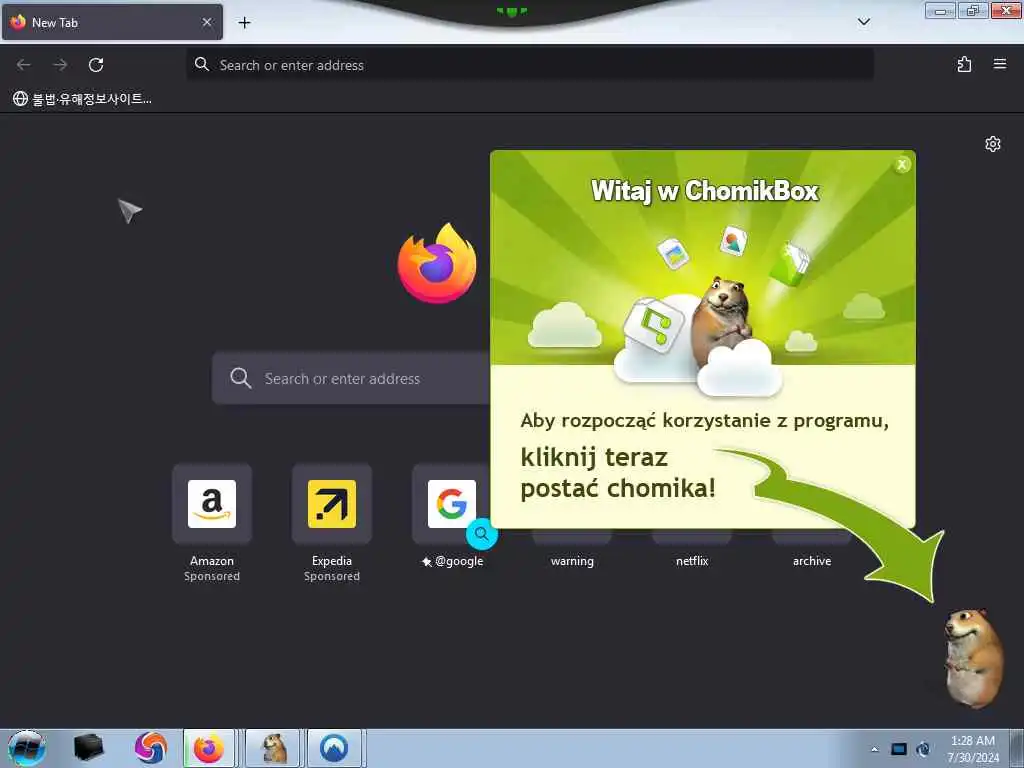Click the green connection indicator at top
The width and height of the screenshot is (1024, 768).
511,11
